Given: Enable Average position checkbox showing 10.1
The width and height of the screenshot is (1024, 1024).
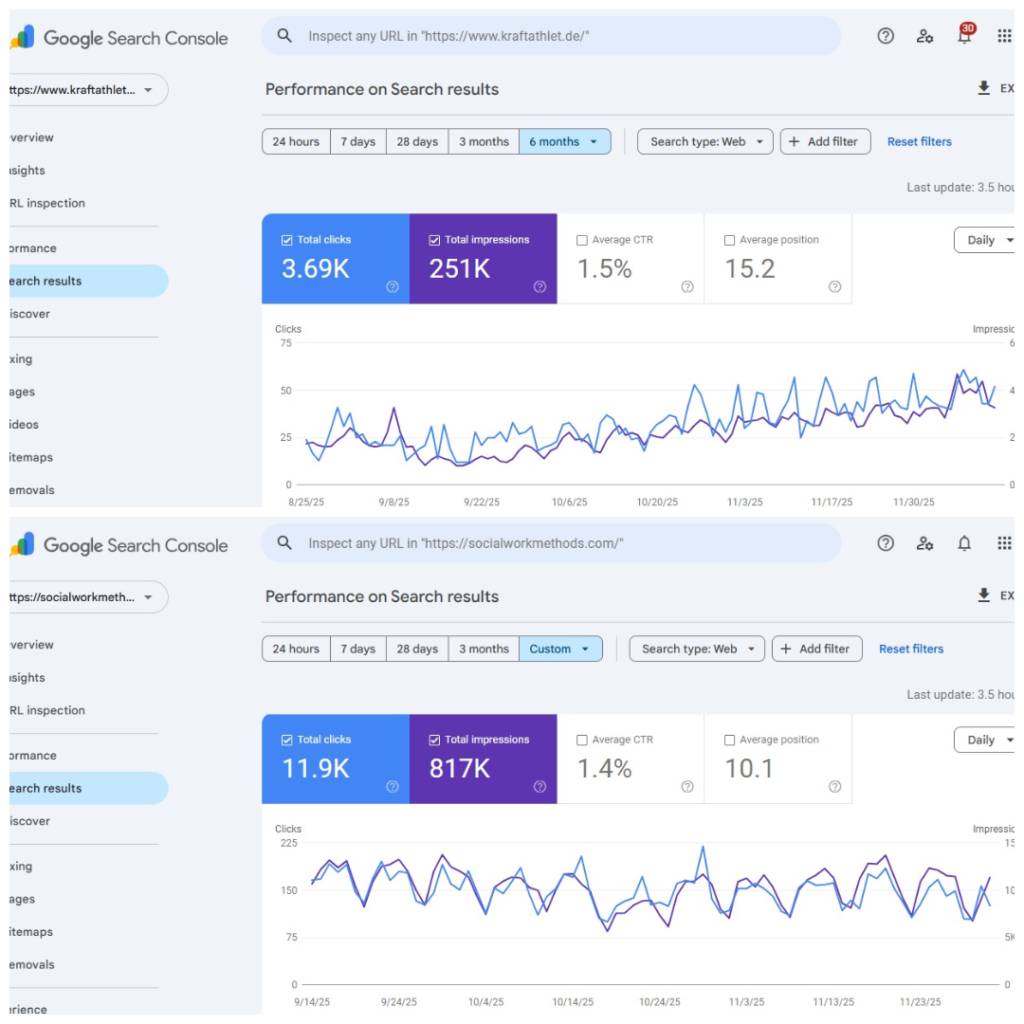Looking at the screenshot, I should coord(729,740).
